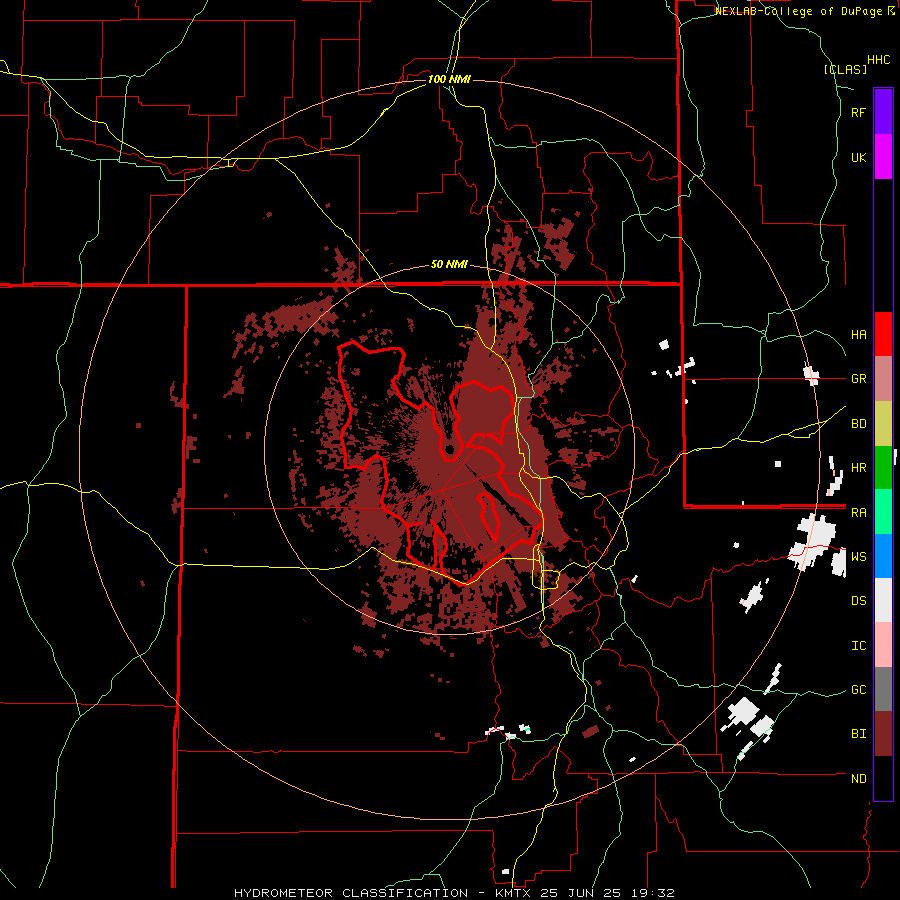Click the IC legend label
The image size is (900, 900).
click(x=858, y=645)
